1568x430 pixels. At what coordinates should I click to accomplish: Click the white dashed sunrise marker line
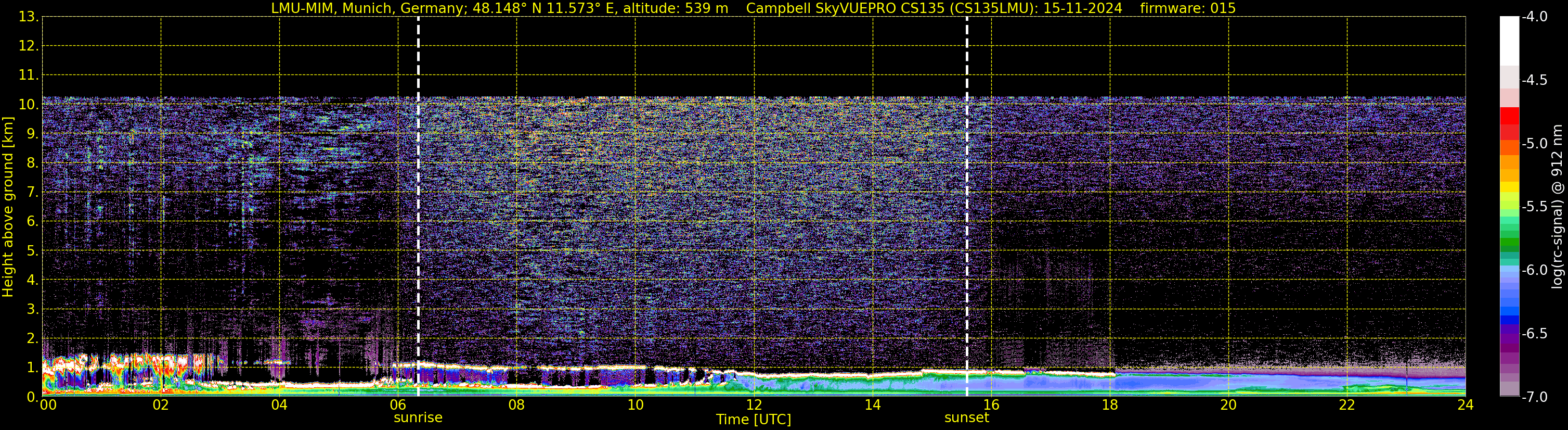(418, 206)
